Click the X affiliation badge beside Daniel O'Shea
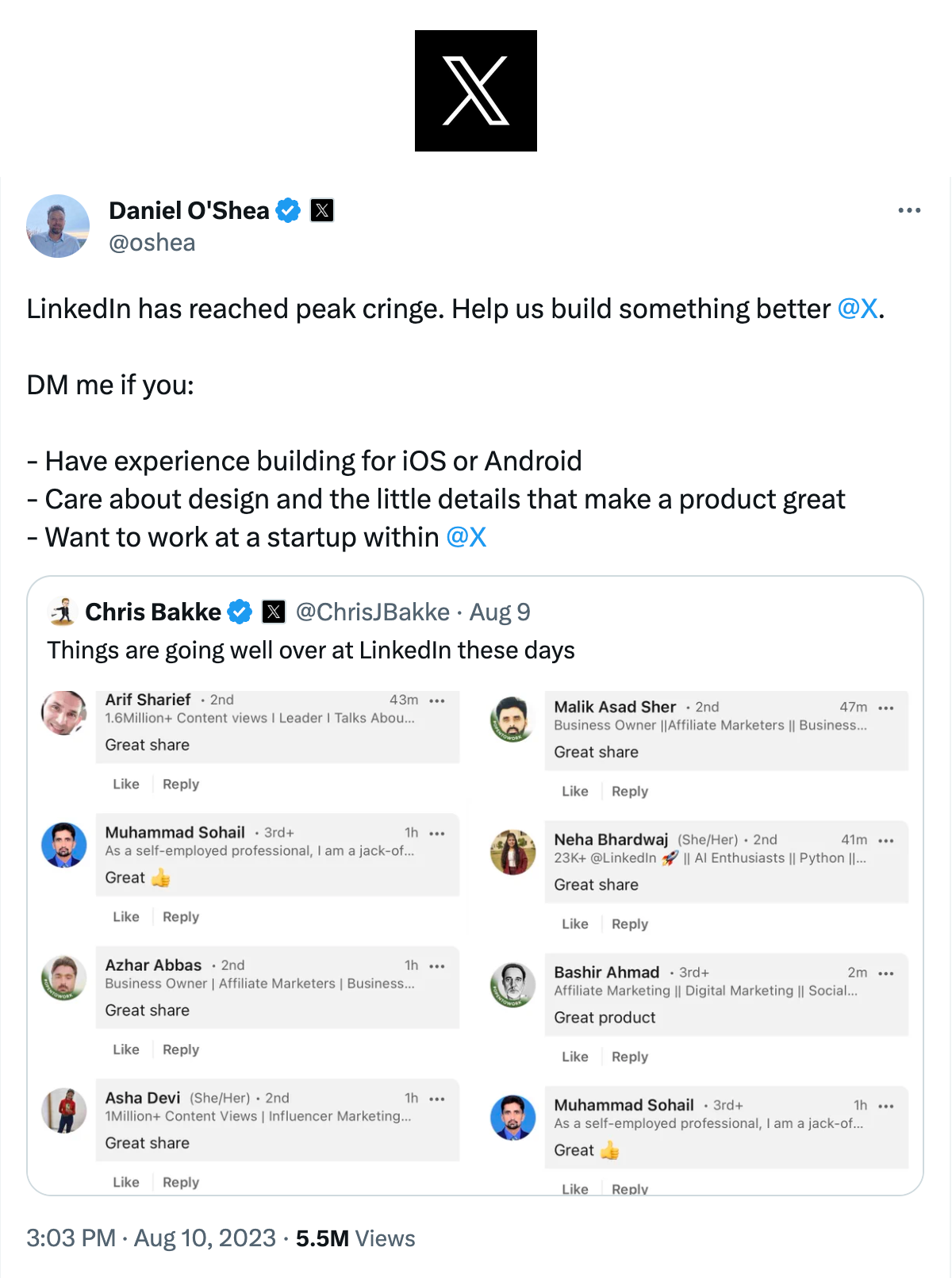This screenshot has height=1278, width=952. click(x=322, y=210)
